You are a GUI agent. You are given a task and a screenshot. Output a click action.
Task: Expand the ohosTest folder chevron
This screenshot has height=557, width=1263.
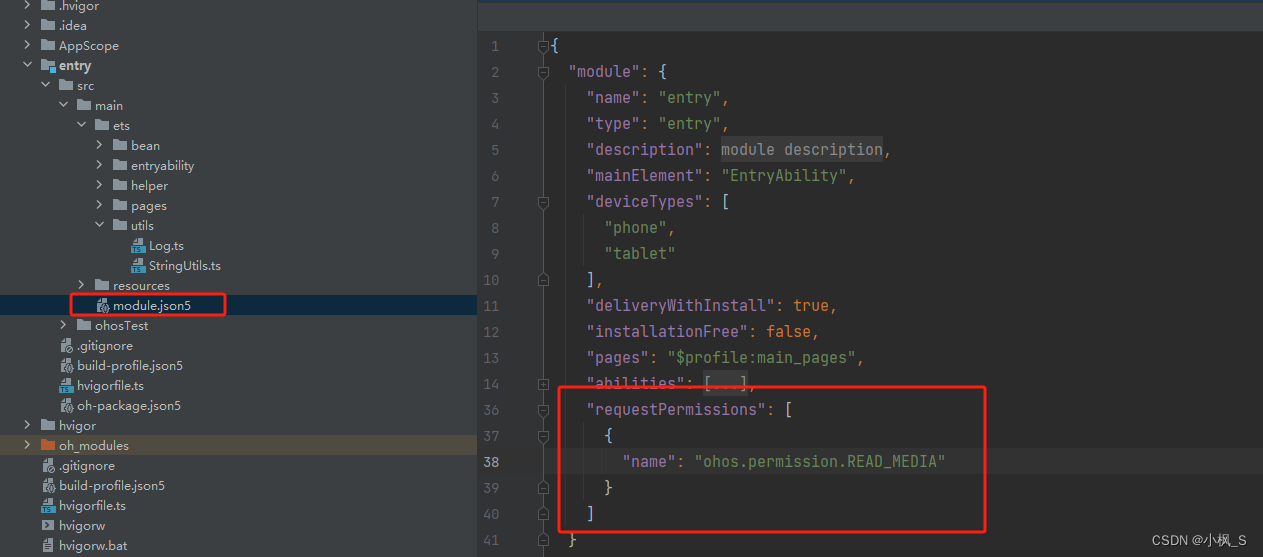coord(64,325)
